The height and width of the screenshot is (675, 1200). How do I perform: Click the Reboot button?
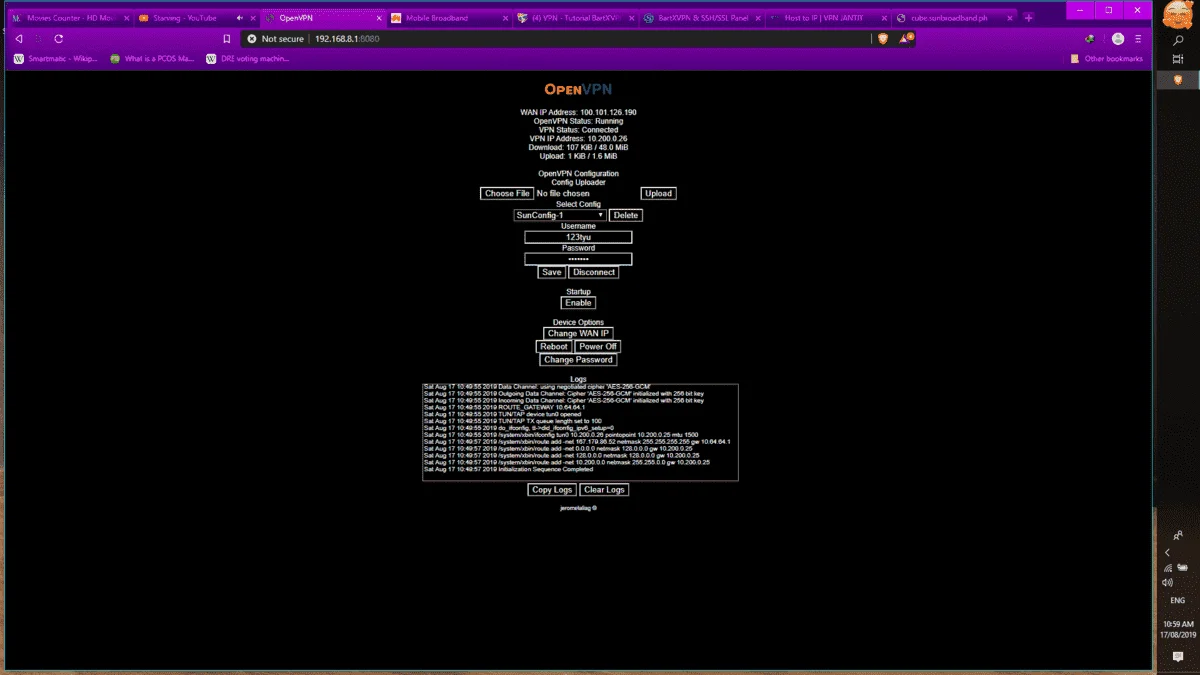click(554, 346)
